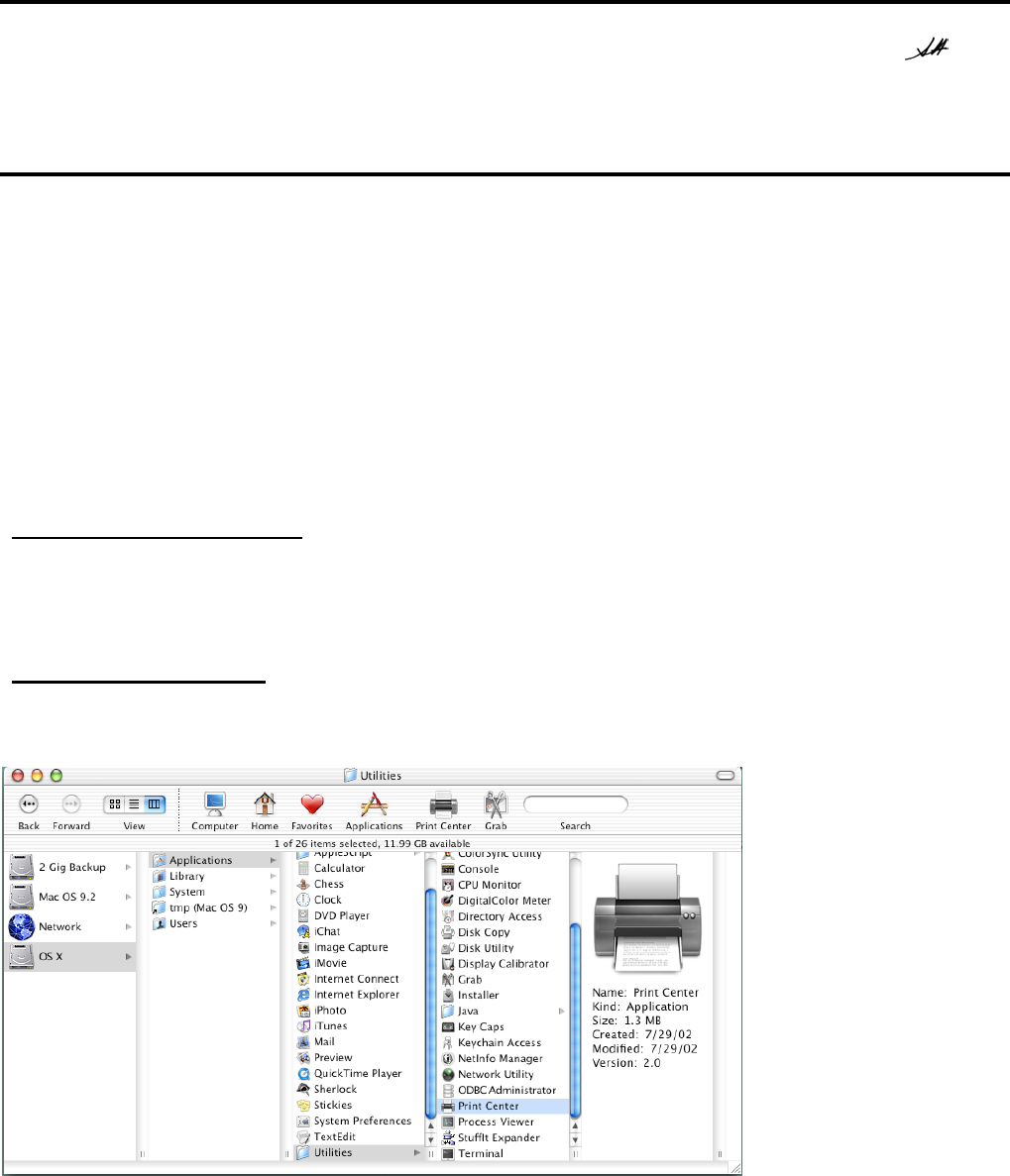Viewport: 1010px width, 1176px height.
Task: Select Utilities folder in Applications column
Action: click(x=359, y=1153)
